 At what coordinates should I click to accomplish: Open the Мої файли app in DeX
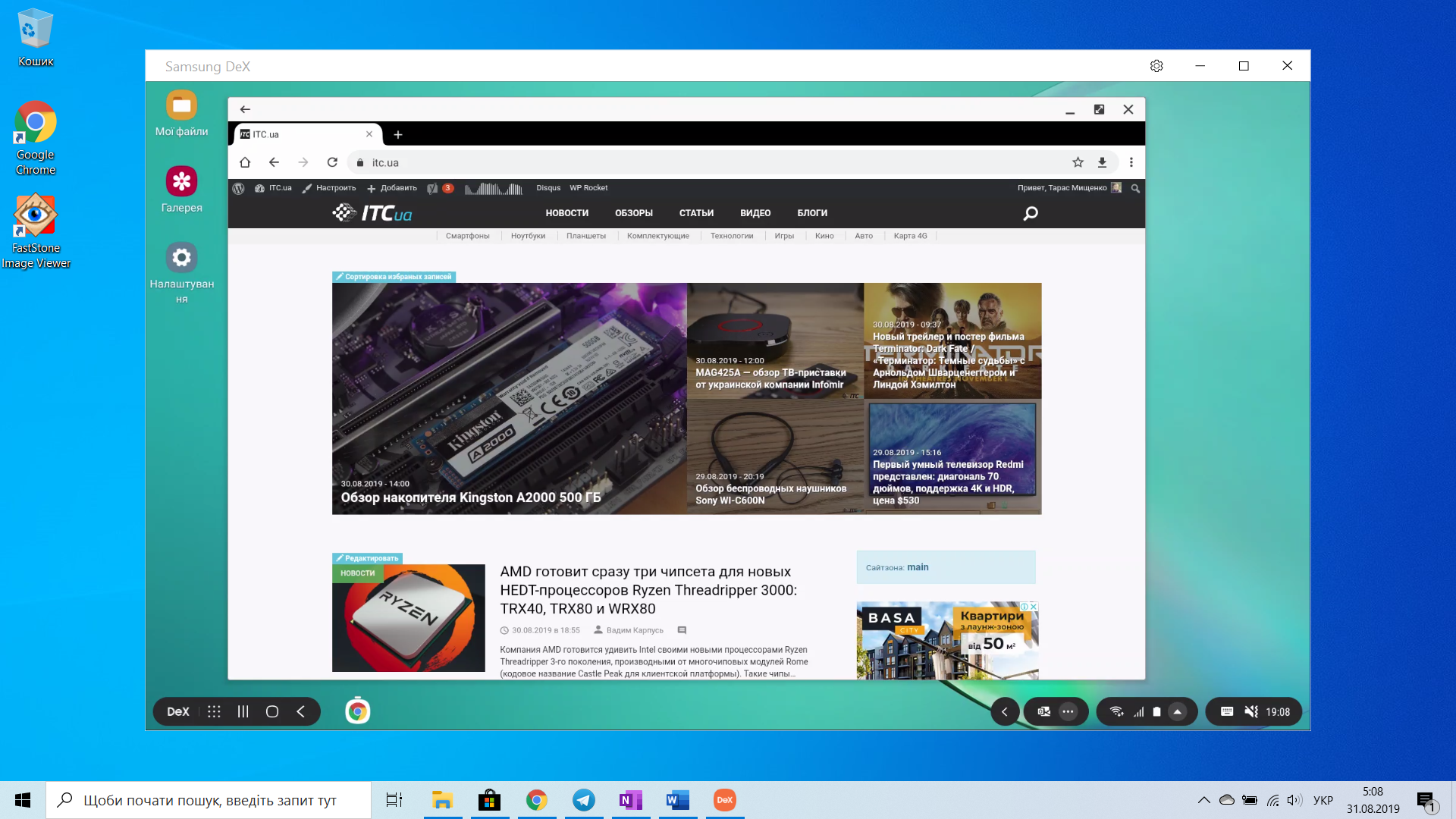181,105
